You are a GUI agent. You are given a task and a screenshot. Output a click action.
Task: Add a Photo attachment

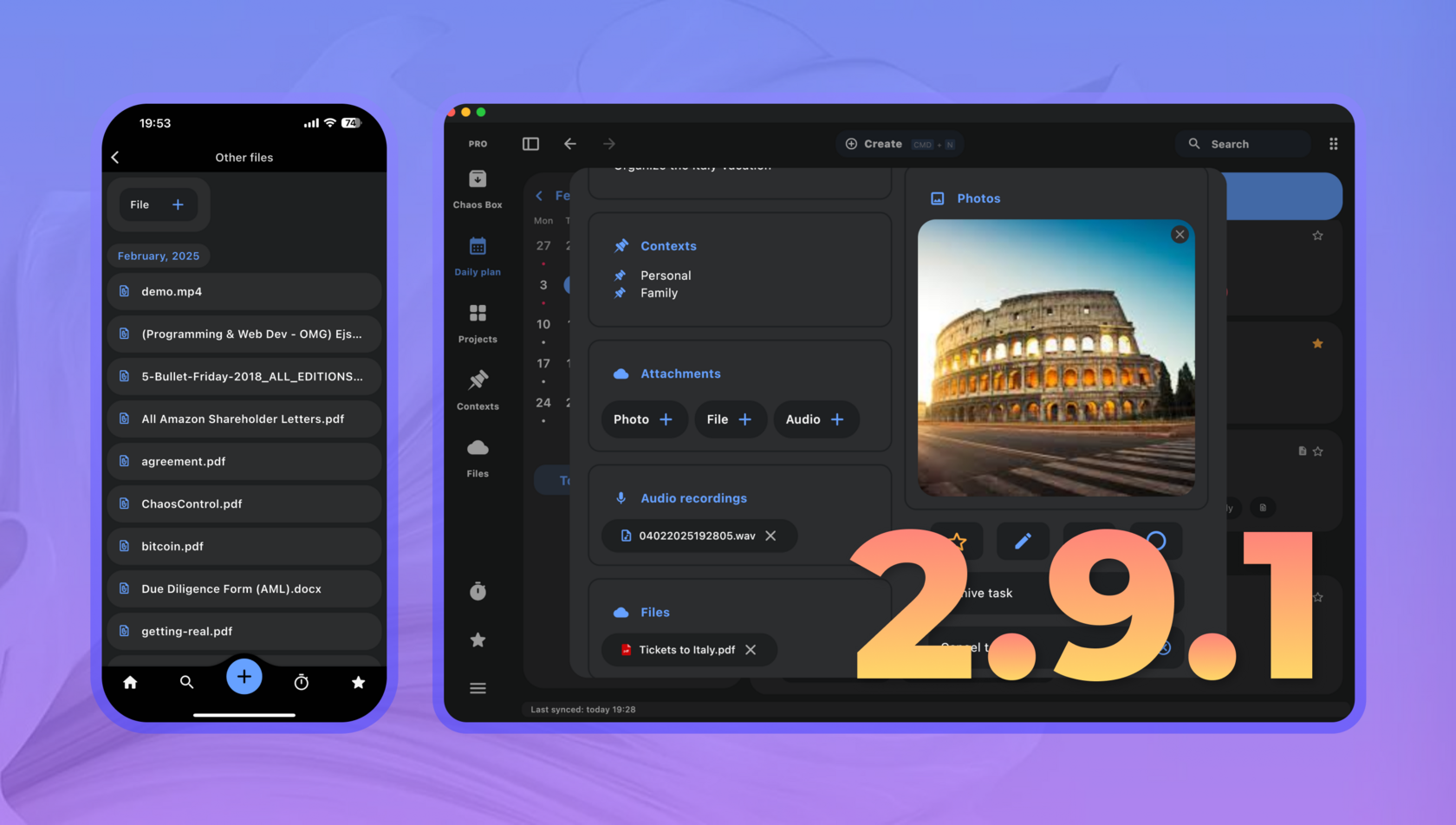[x=643, y=419]
